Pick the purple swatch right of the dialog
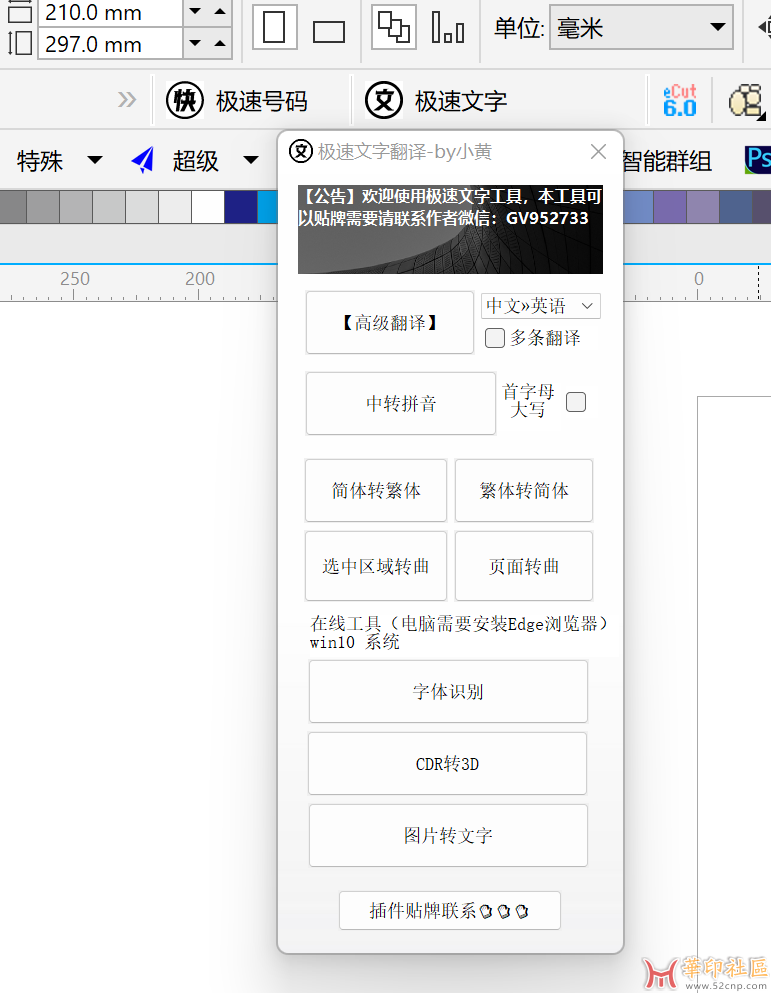Viewport: 771px width, 993px height. 670,206
